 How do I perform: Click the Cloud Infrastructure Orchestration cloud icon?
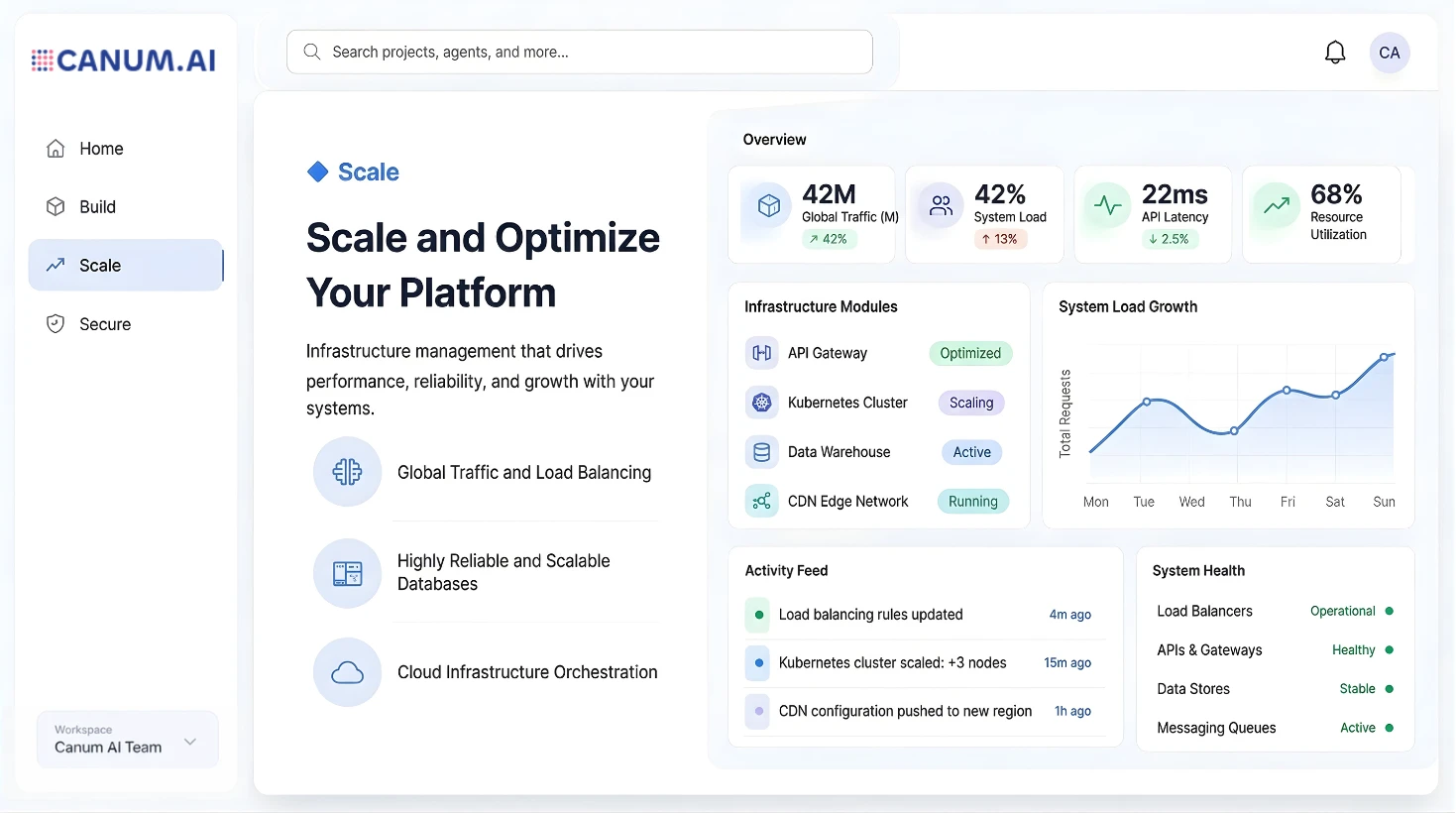347,673
